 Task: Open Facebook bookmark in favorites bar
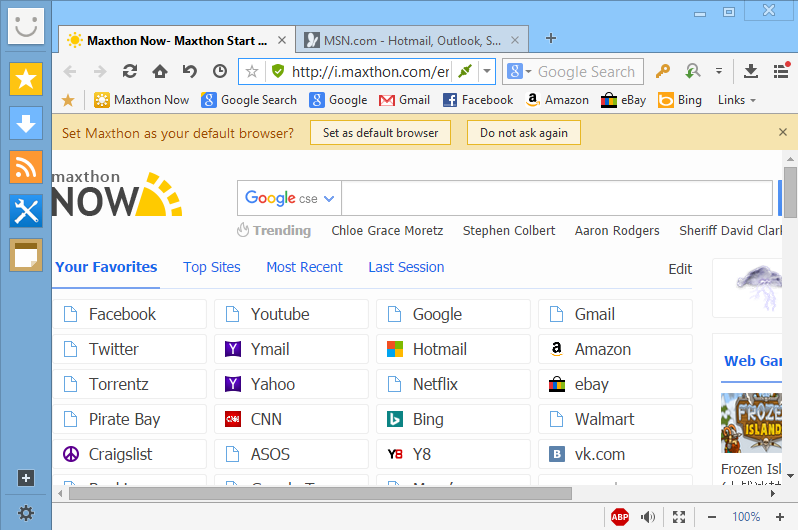coord(478,100)
